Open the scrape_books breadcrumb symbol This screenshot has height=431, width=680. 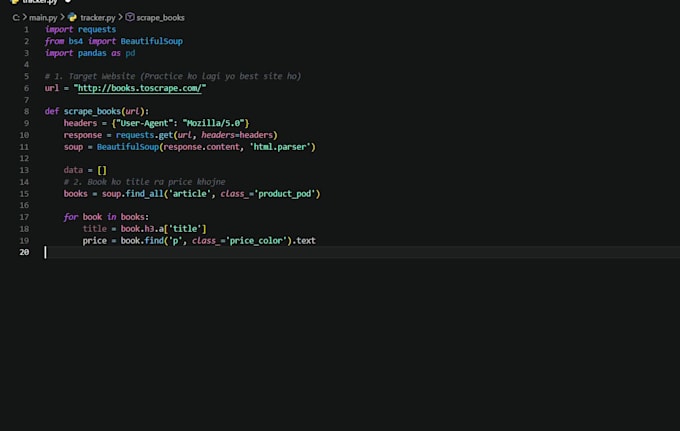click(160, 18)
